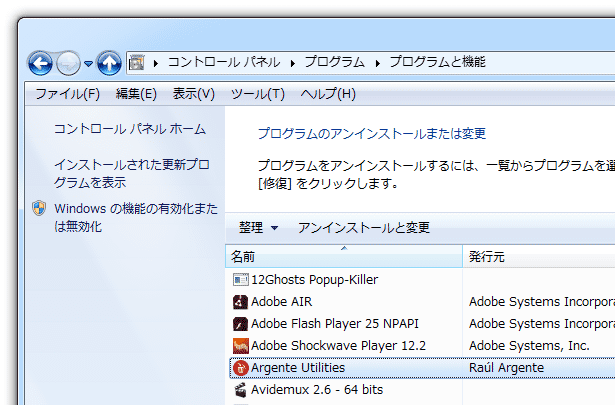Image resolution: width=615 pixels, height=405 pixels.
Task: Click Adobe AIR row publisher cell
Action: (x=542, y=301)
